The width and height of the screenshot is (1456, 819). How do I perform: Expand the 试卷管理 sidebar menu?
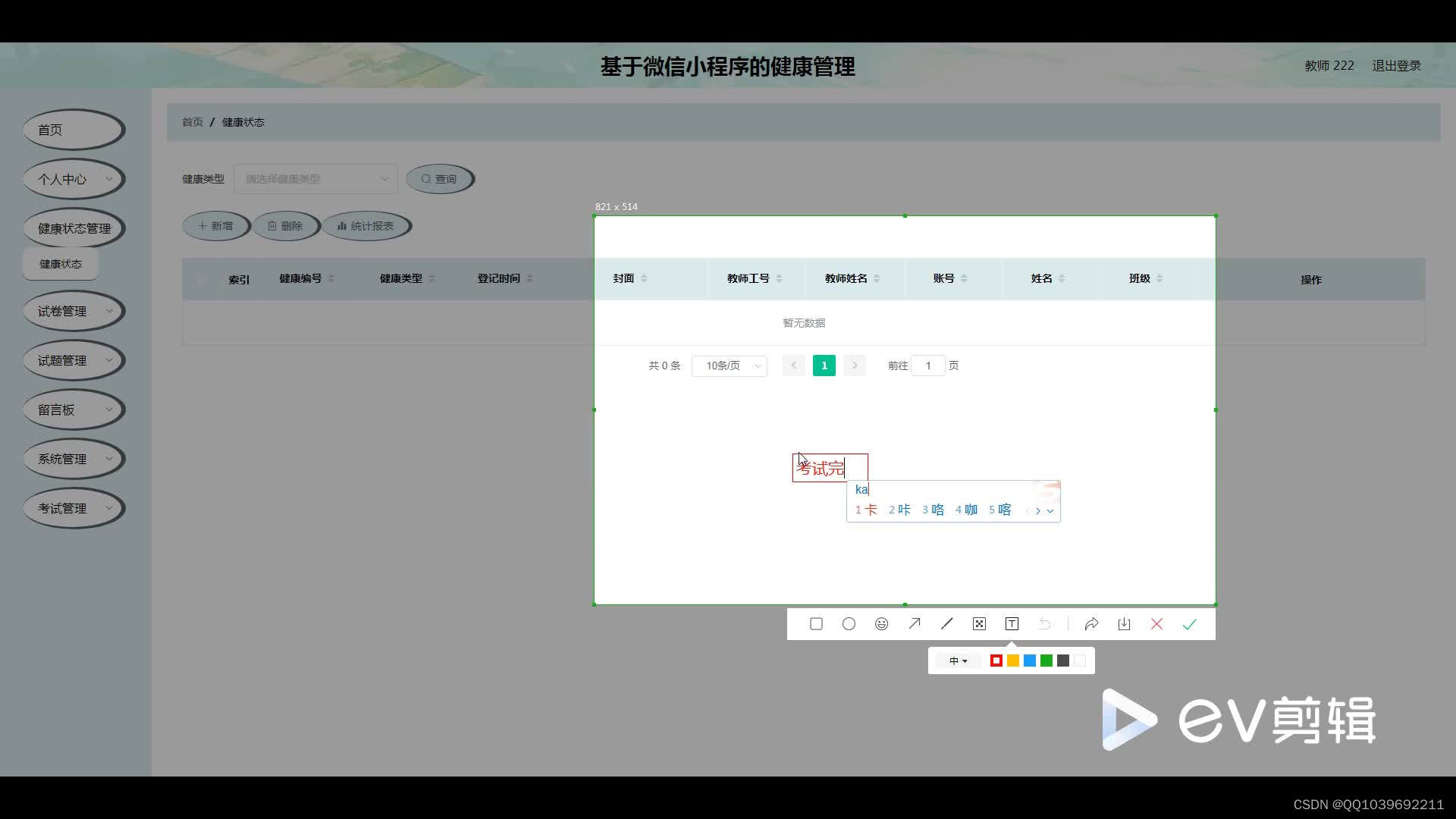tap(74, 312)
